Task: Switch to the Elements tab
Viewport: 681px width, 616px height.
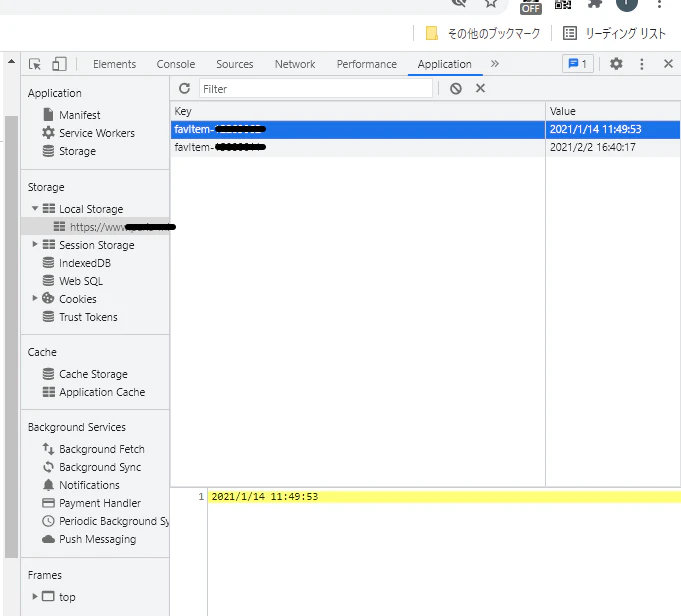Action: [114, 64]
